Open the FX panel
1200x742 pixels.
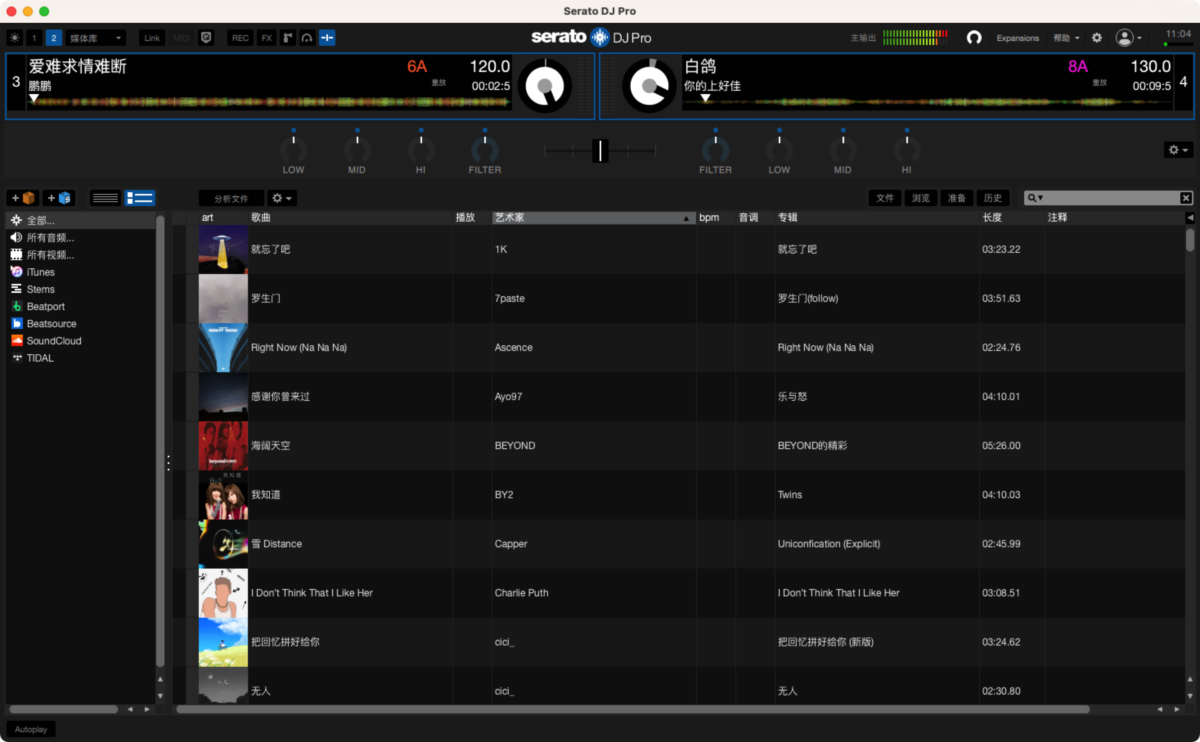pyautogui.click(x=267, y=38)
